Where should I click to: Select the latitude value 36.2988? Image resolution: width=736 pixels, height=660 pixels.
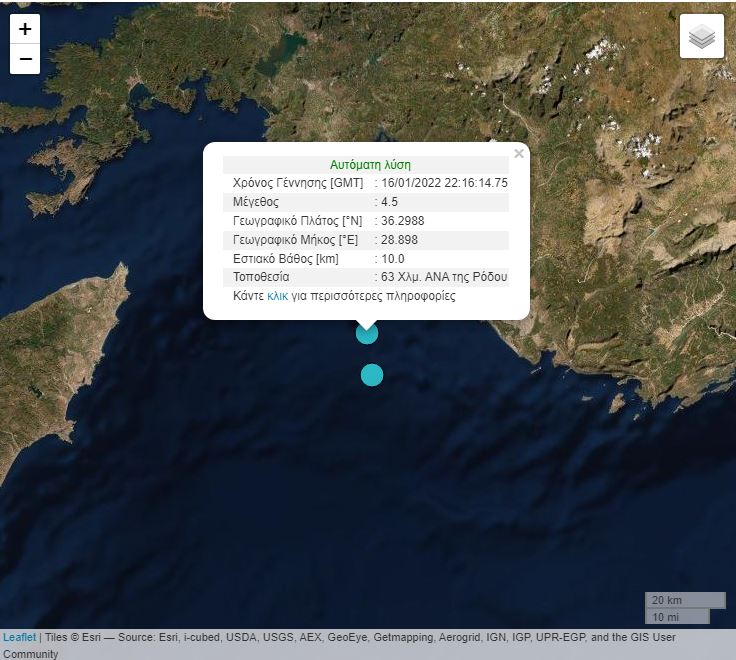(402, 220)
